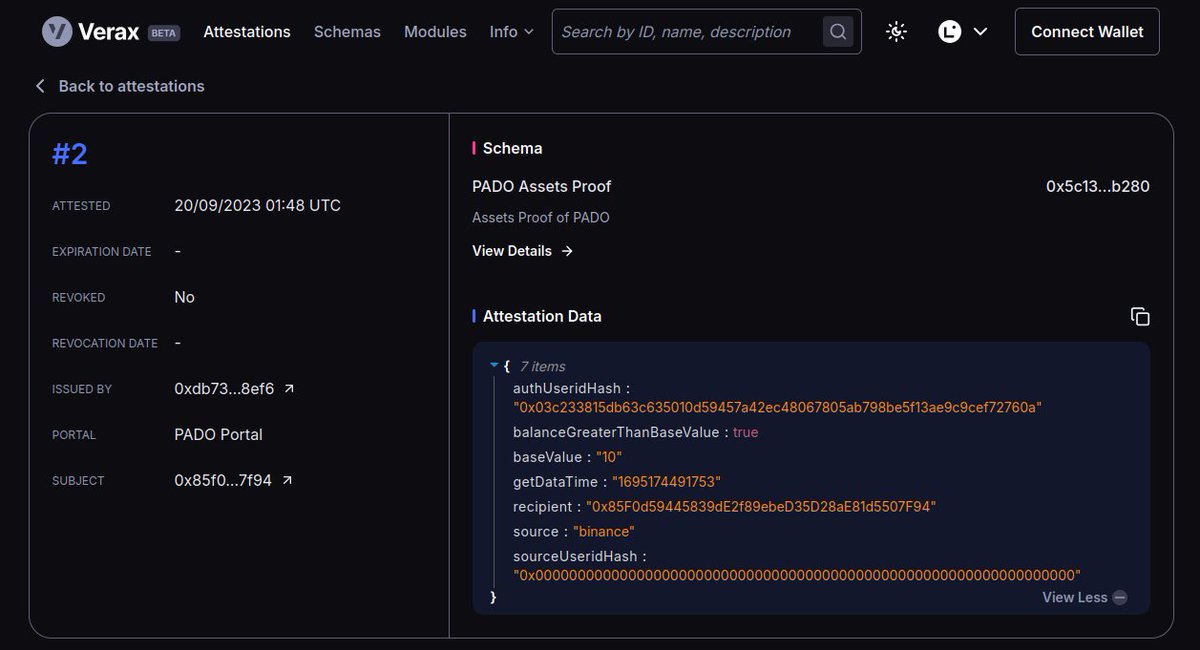Screen dimensions: 1200x650
Task: Focus the Search by ID input field
Action: [x=688, y=32]
